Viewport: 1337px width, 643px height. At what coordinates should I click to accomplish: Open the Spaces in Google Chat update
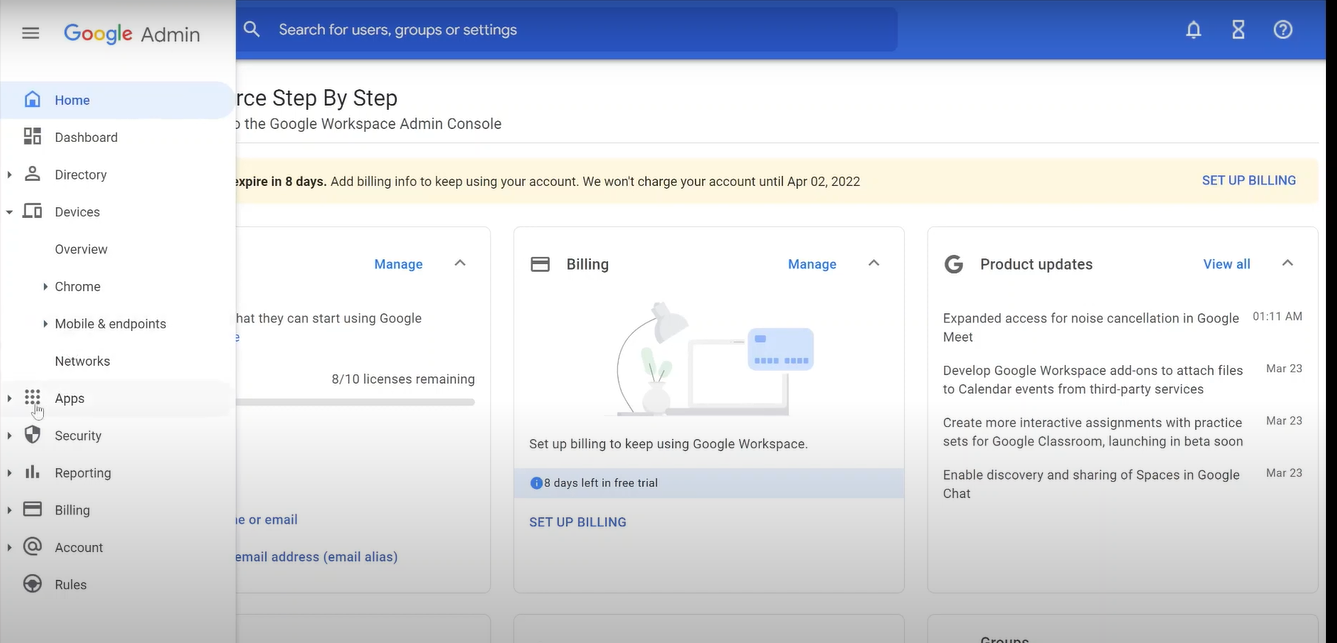pyautogui.click(x=1091, y=484)
